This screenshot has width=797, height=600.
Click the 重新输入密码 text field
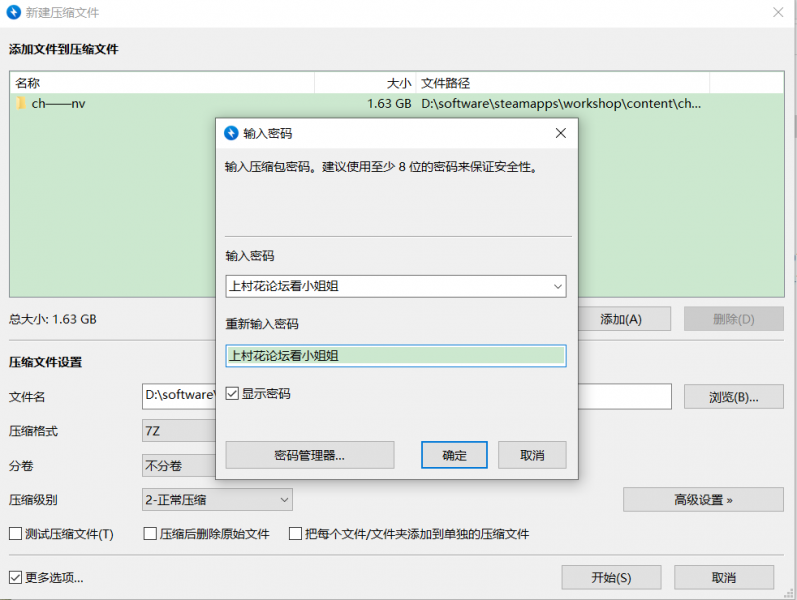[395, 355]
